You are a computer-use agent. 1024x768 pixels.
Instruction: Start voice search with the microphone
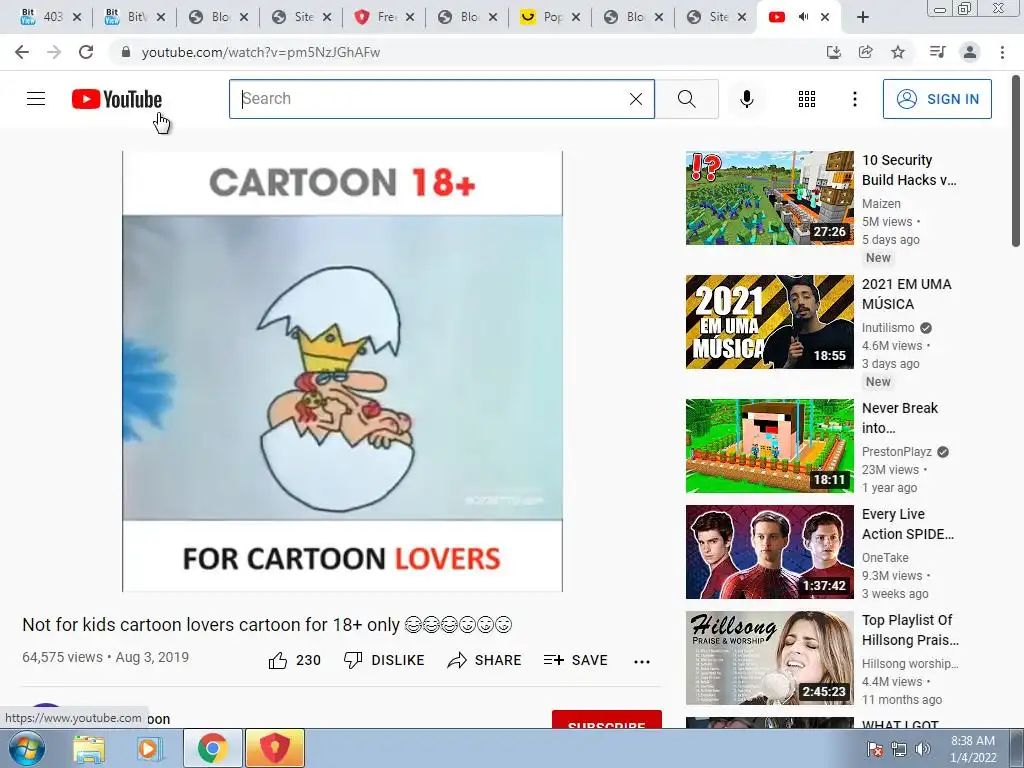point(746,99)
